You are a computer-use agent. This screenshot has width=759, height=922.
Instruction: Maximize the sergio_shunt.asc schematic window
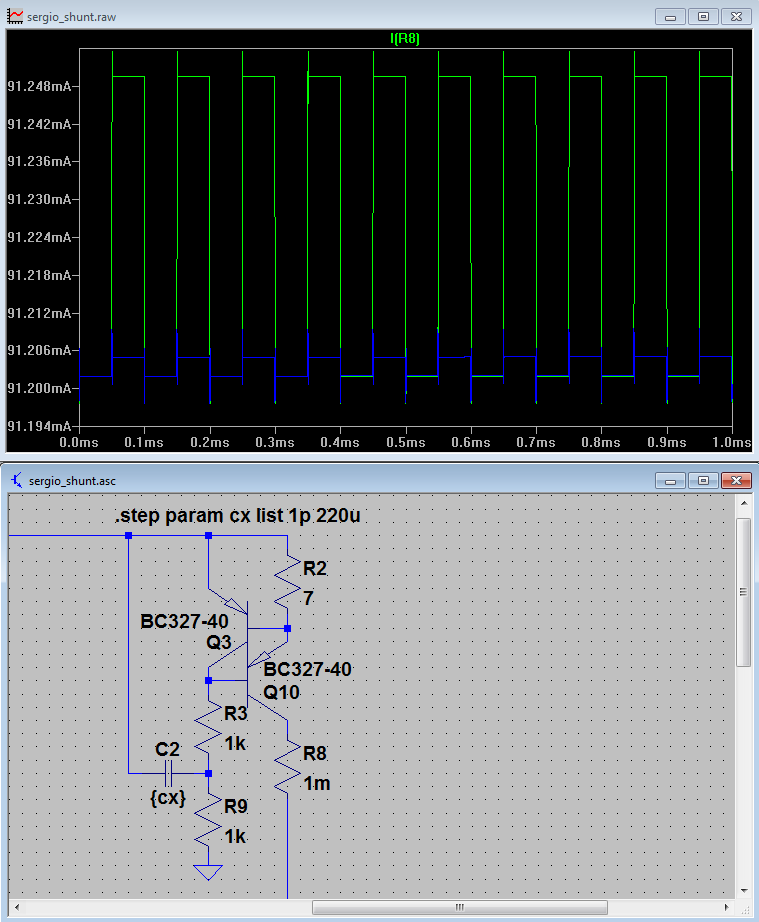pos(703,481)
